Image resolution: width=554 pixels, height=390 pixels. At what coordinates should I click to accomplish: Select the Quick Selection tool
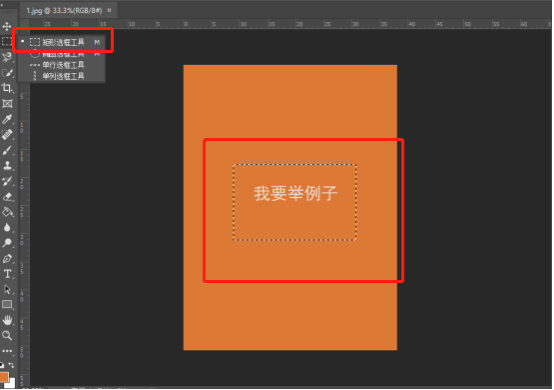point(7,73)
